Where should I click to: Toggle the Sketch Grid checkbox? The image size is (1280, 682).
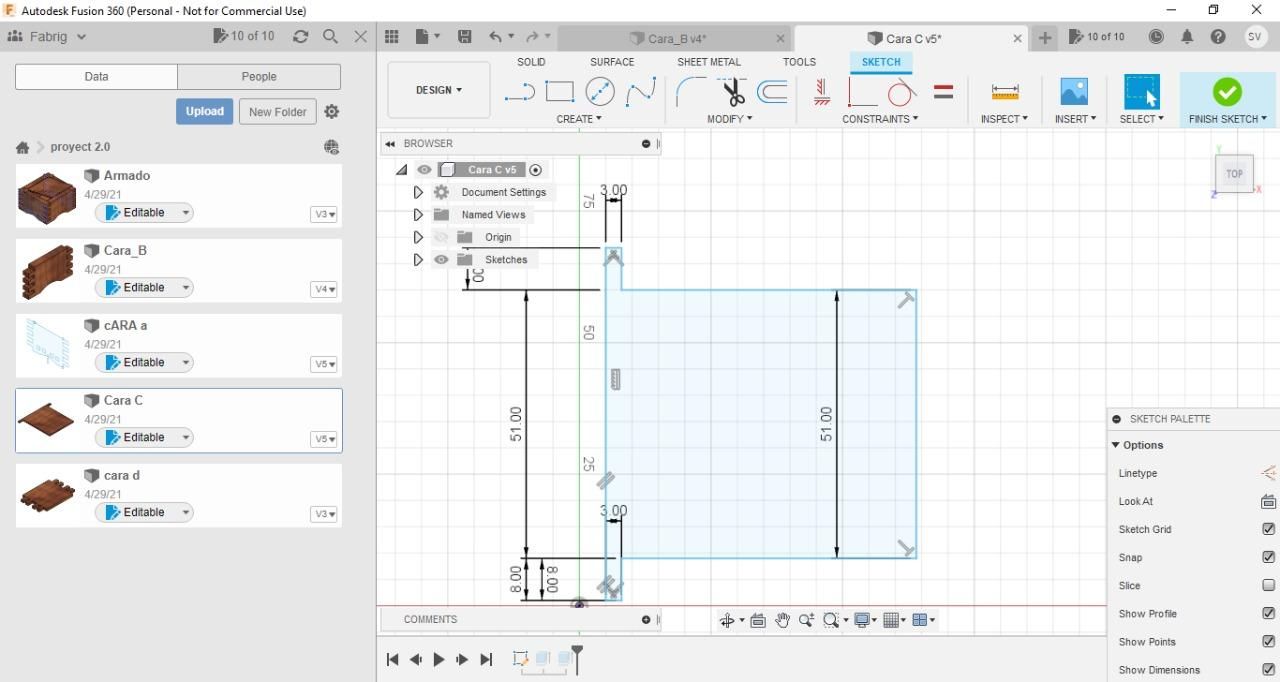click(x=1268, y=529)
